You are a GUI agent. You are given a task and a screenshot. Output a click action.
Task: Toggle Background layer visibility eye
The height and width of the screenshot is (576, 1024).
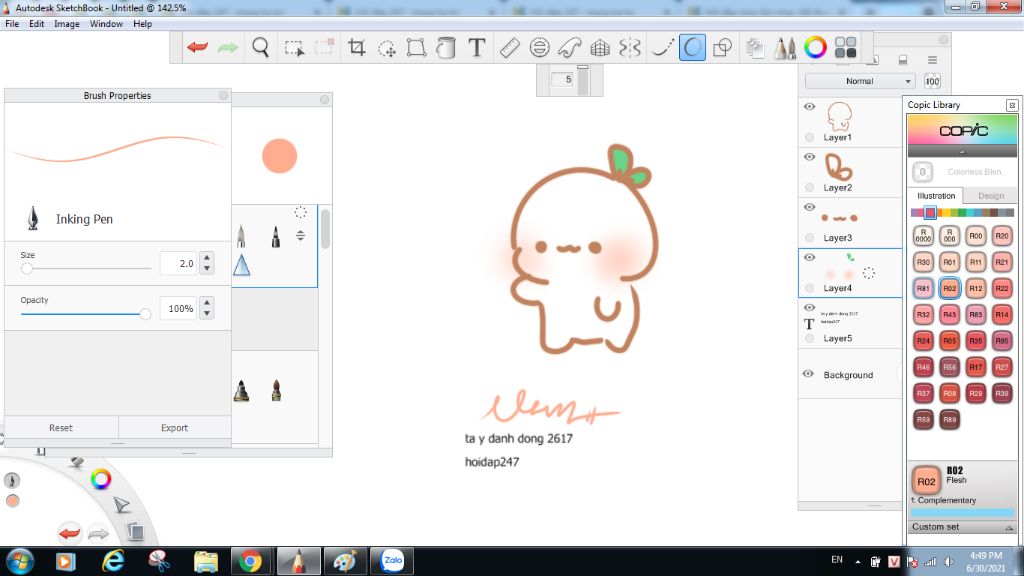[808, 374]
